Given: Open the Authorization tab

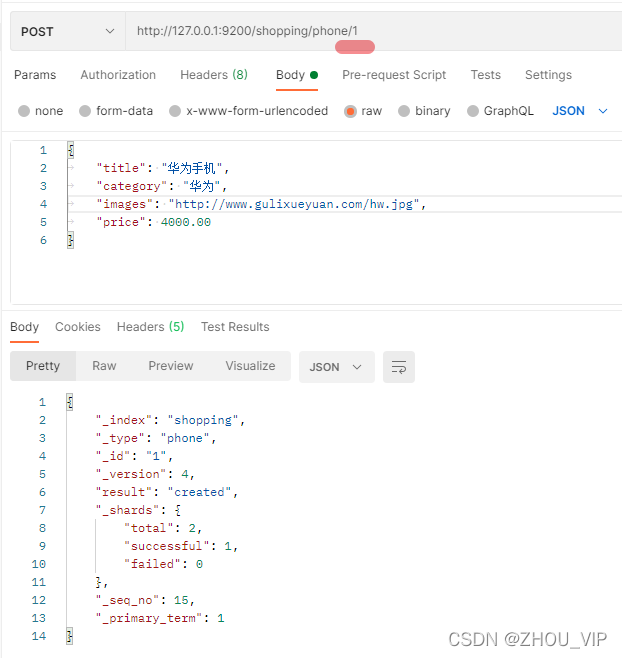Looking at the screenshot, I should [x=118, y=75].
